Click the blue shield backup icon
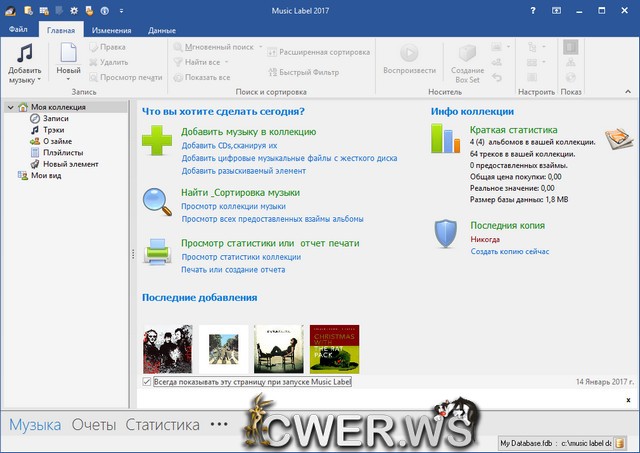The height and width of the screenshot is (453, 640). point(446,233)
